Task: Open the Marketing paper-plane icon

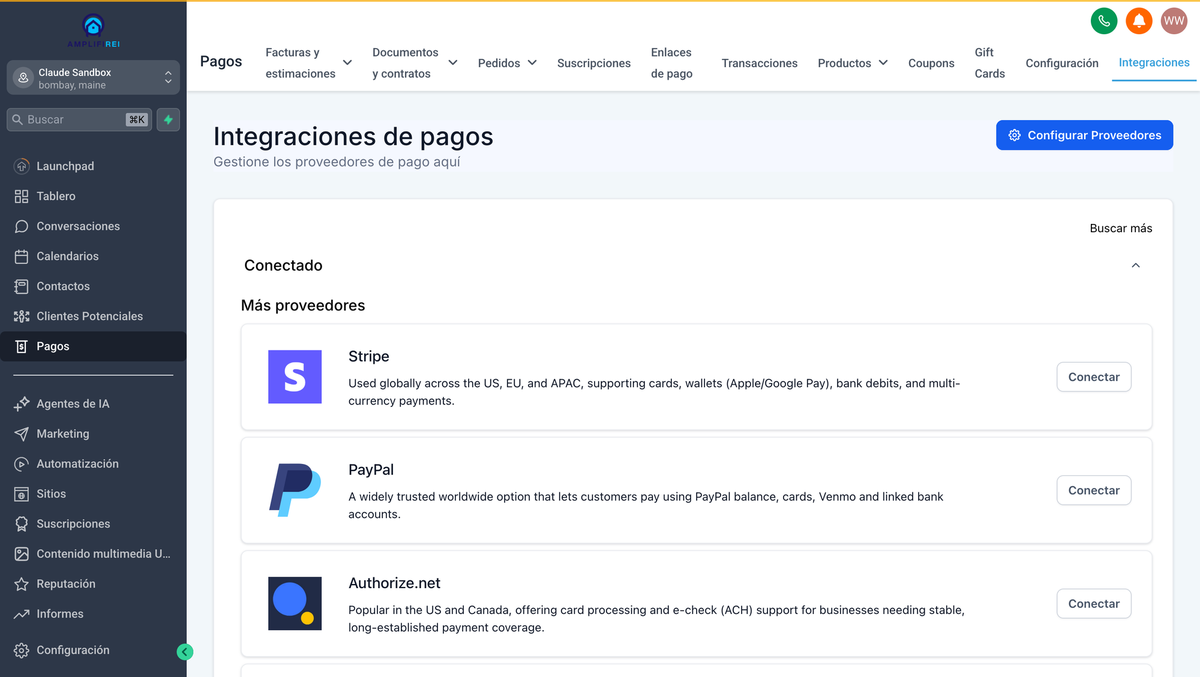Action: (22, 434)
